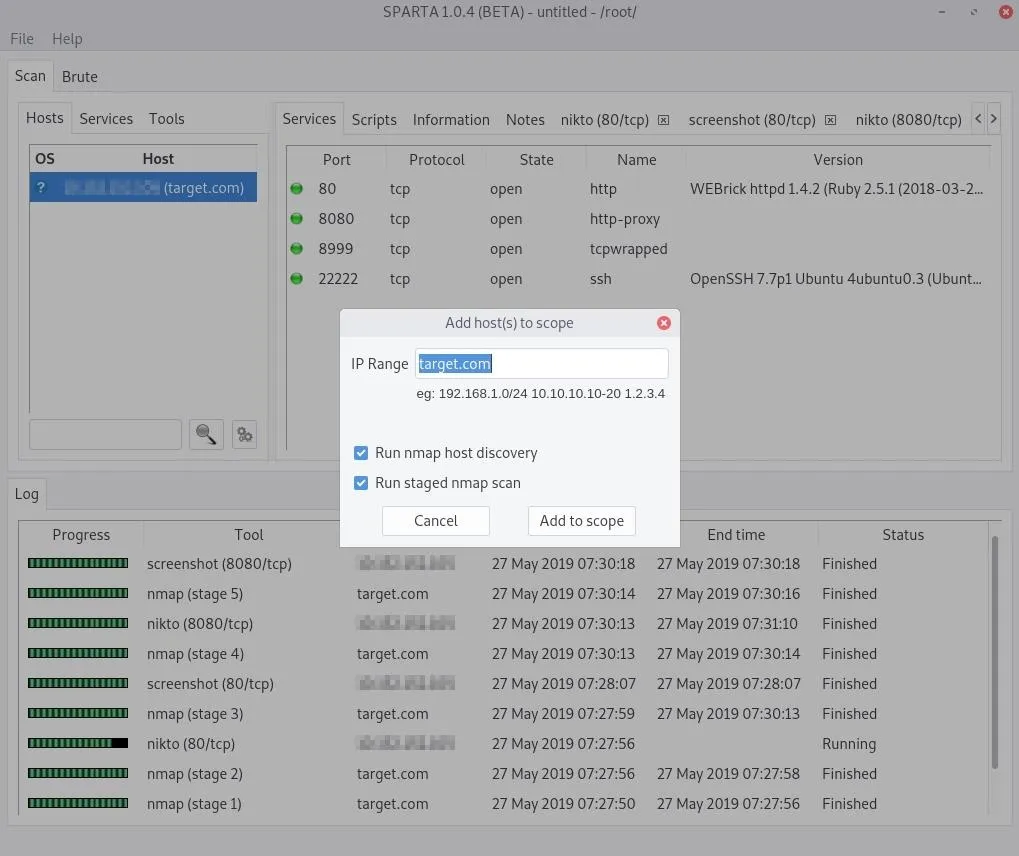1019x856 pixels.
Task: Select the main Scan tab
Action: [x=30, y=76]
